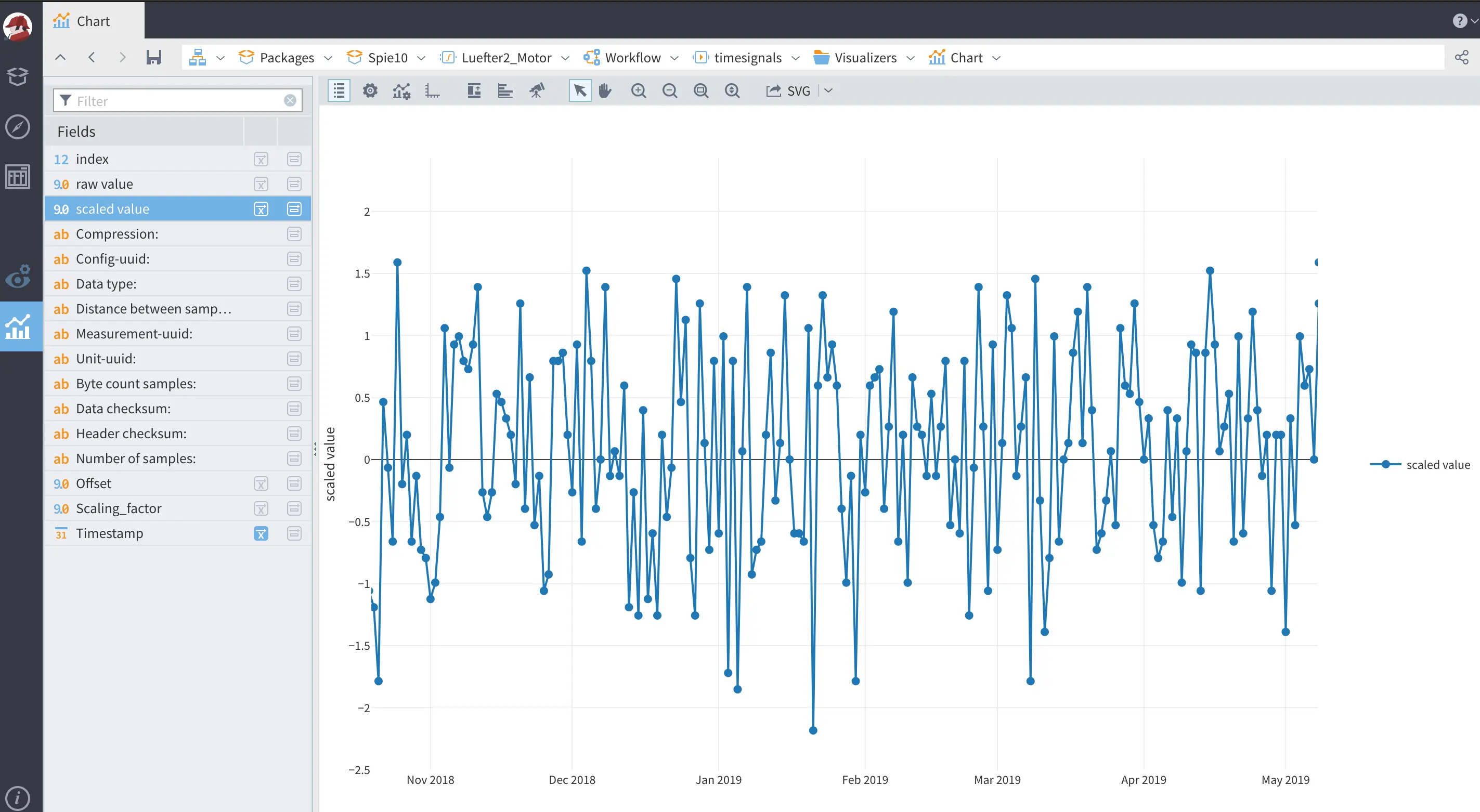This screenshot has height=812, width=1480.
Task: Click the horizontal bar alignment icon
Action: (505, 91)
